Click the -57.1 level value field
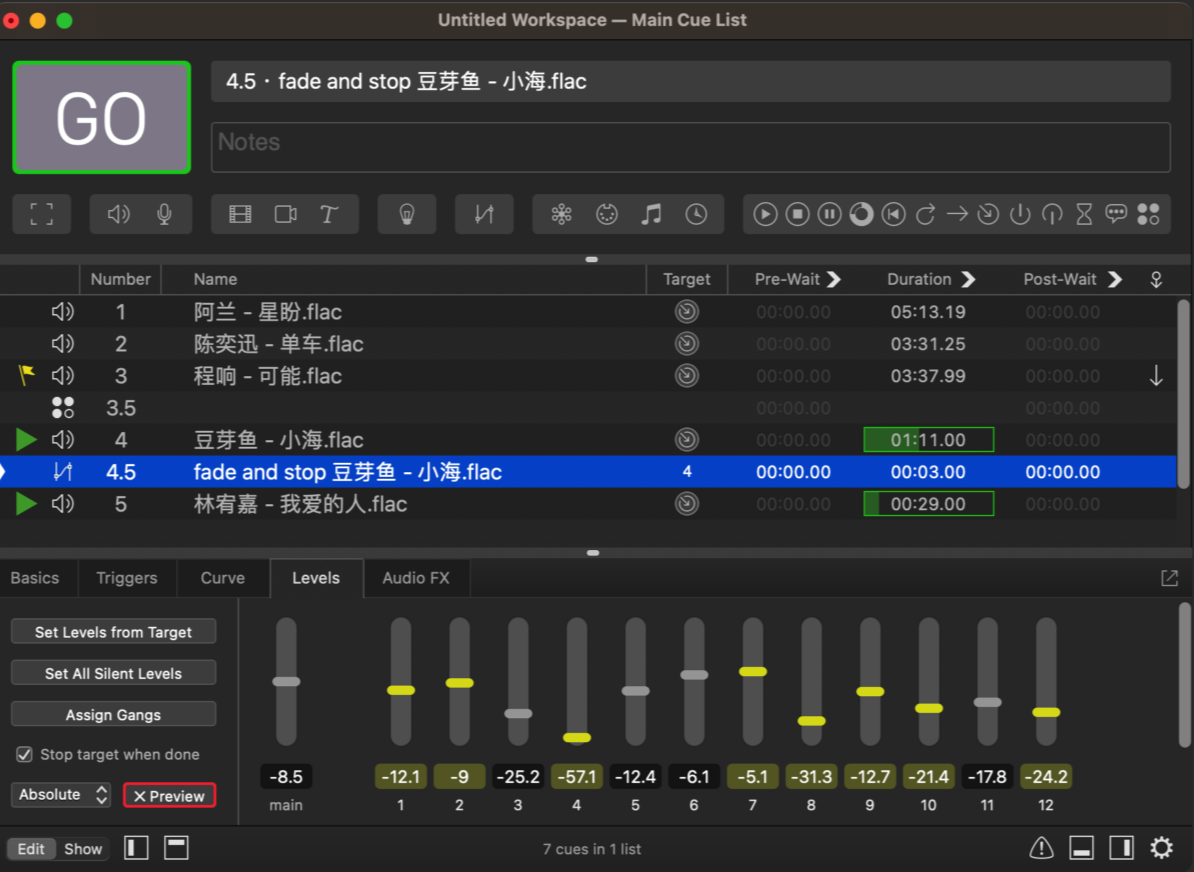This screenshot has width=1194, height=872. pos(576,777)
